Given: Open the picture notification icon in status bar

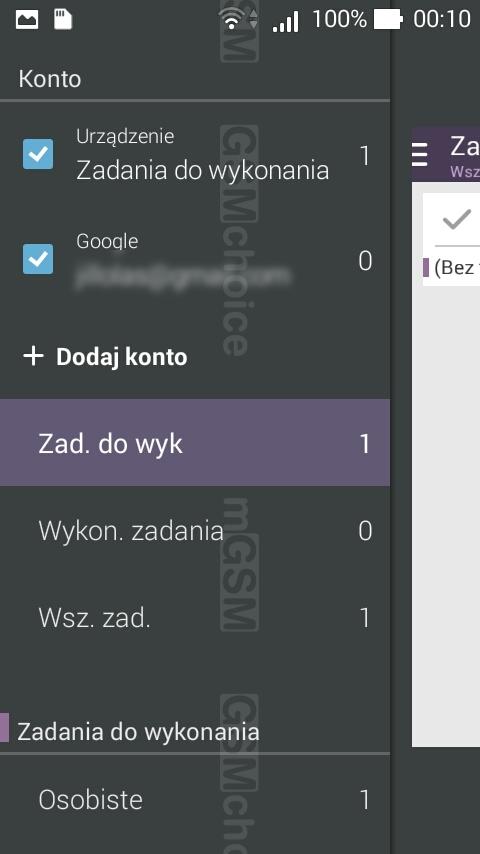Looking at the screenshot, I should coord(27,20).
